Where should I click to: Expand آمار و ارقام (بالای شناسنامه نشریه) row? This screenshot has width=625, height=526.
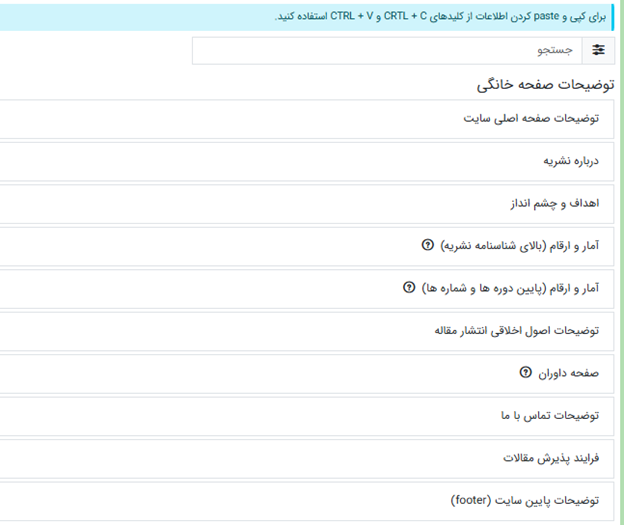[x=520, y=245]
